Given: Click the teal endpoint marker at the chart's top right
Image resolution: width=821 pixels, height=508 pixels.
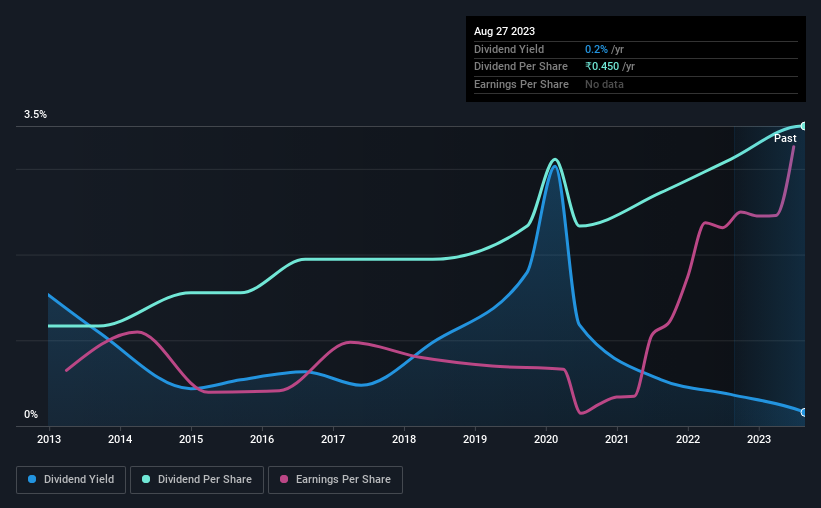Looking at the screenshot, I should pyautogui.click(x=803, y=126).
